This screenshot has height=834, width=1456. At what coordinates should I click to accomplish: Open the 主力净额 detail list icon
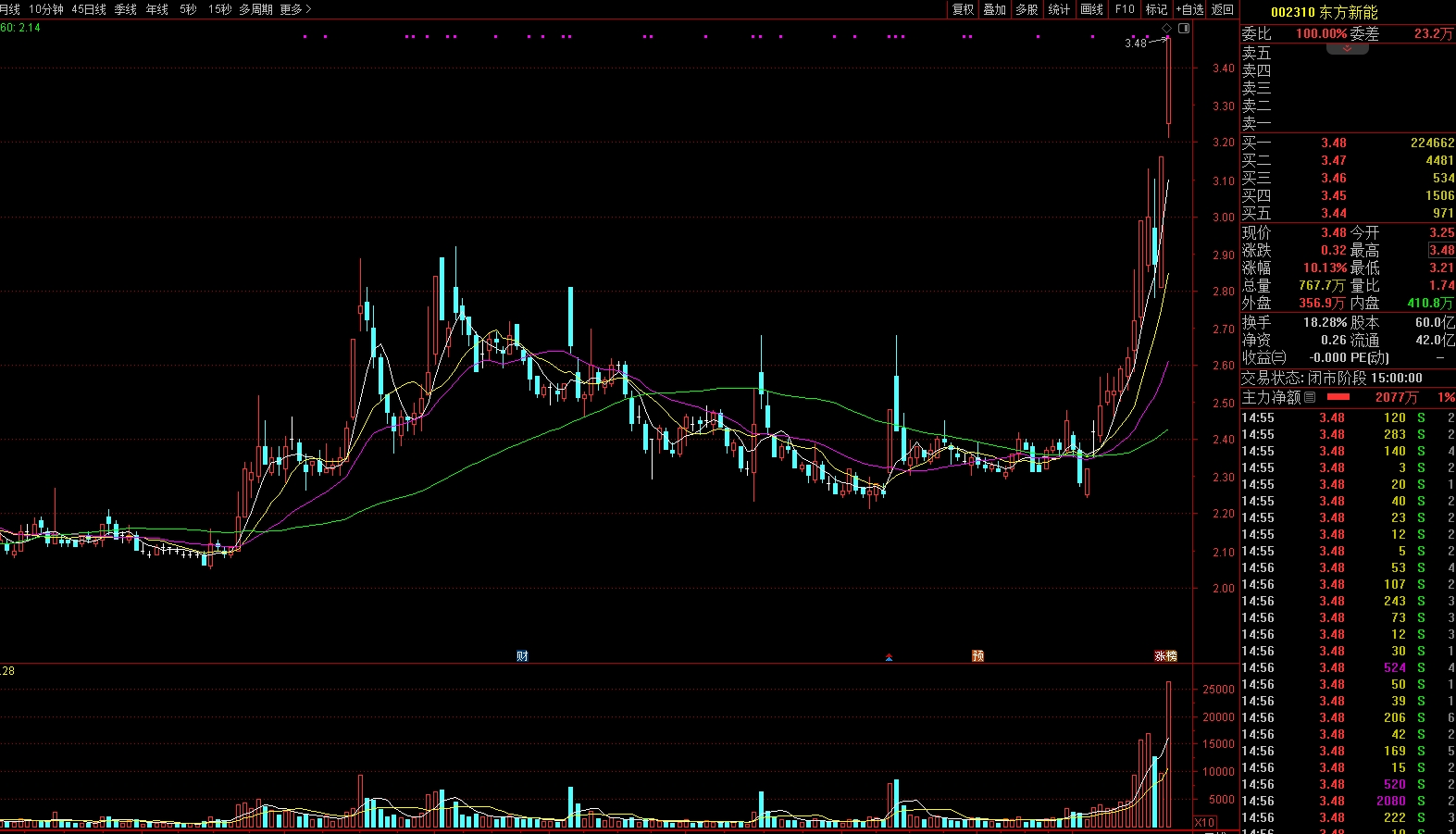tap(1310, 397)
